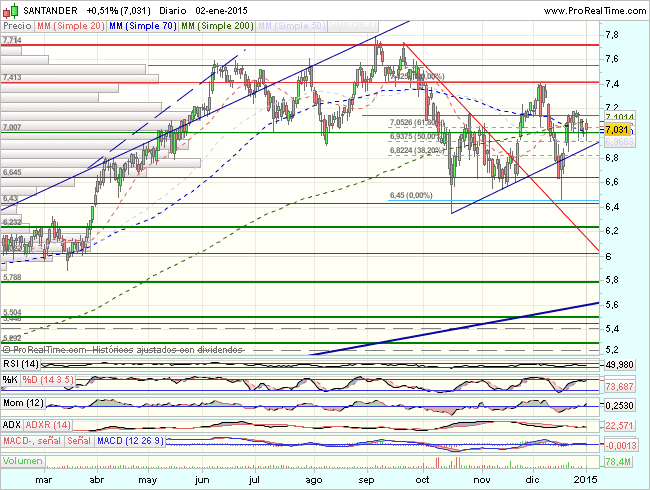Select the Volumen panel label
The image size is (650, 490).
23,461
